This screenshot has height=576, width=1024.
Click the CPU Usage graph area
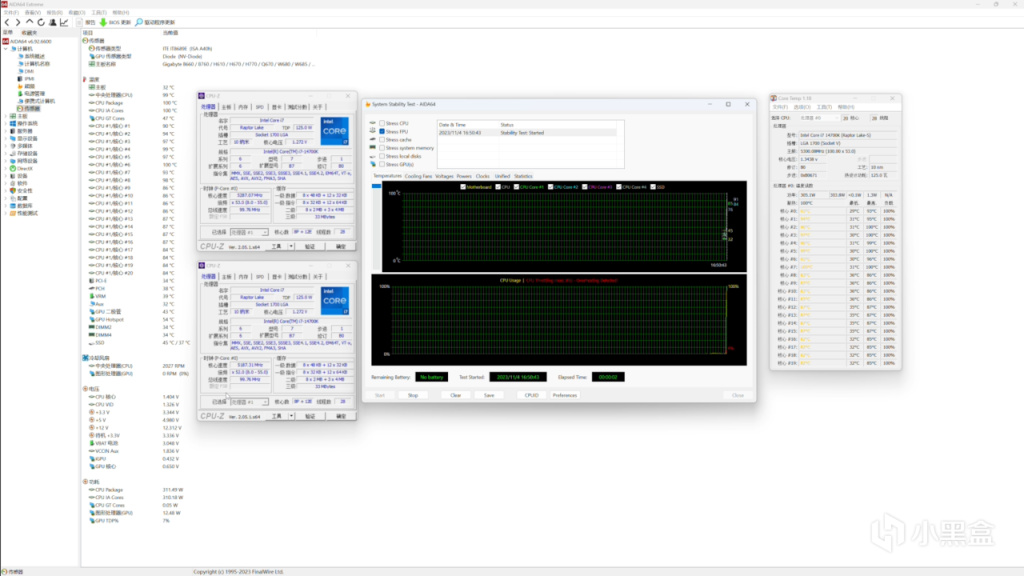click(559, 320)
